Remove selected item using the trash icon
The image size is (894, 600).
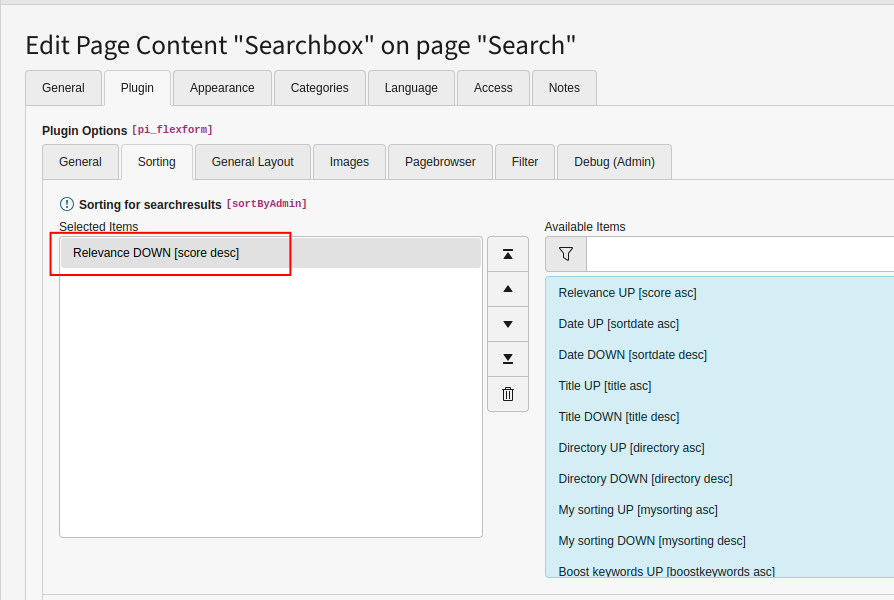pyautogui.click(x=508, y=394)
